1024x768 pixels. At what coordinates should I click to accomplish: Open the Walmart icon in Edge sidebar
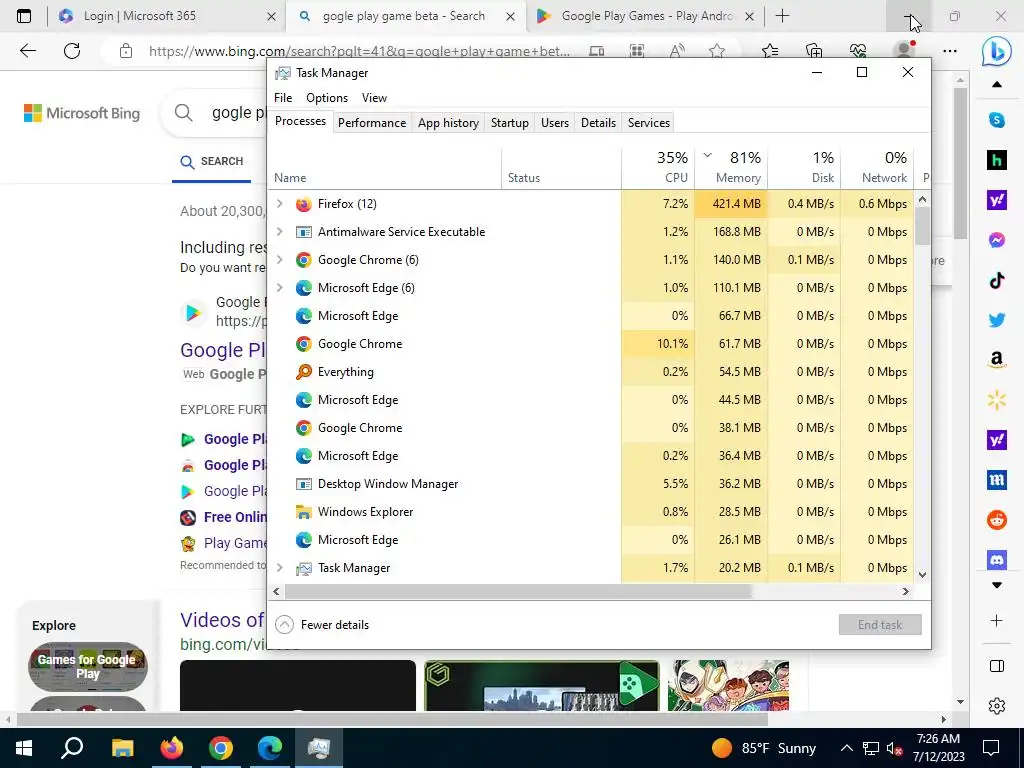(x=997, y=400)
